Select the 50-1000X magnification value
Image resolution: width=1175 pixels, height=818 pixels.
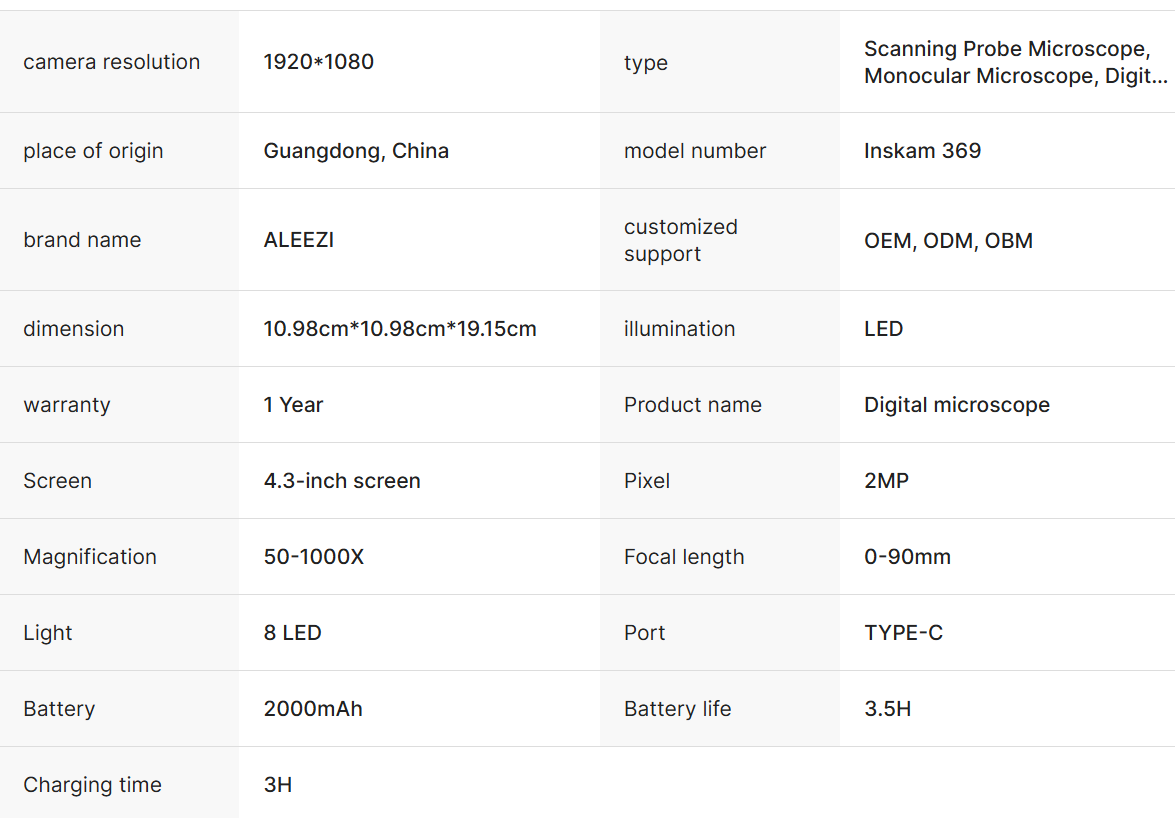tap(314, 557)
